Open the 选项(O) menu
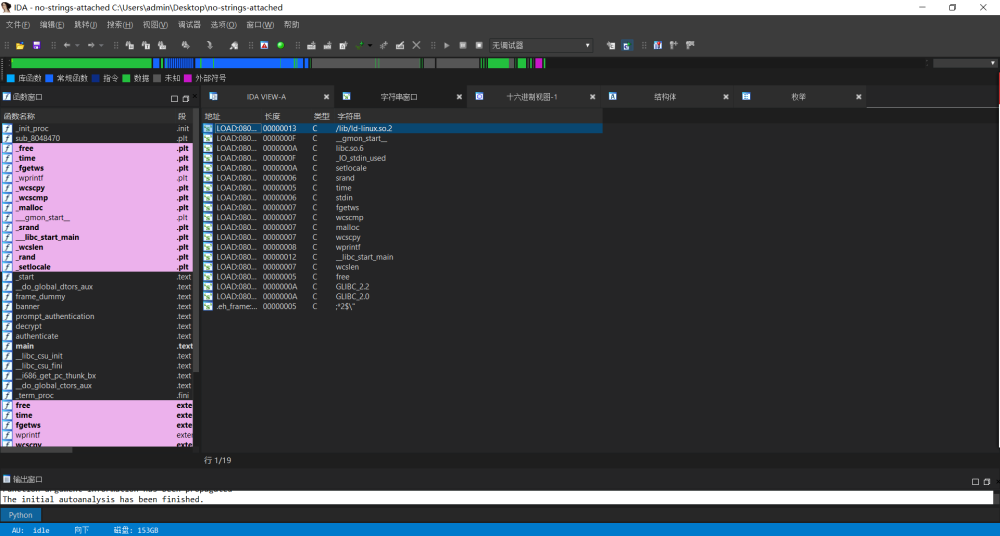1000x536 pixels. coord(223,25)
